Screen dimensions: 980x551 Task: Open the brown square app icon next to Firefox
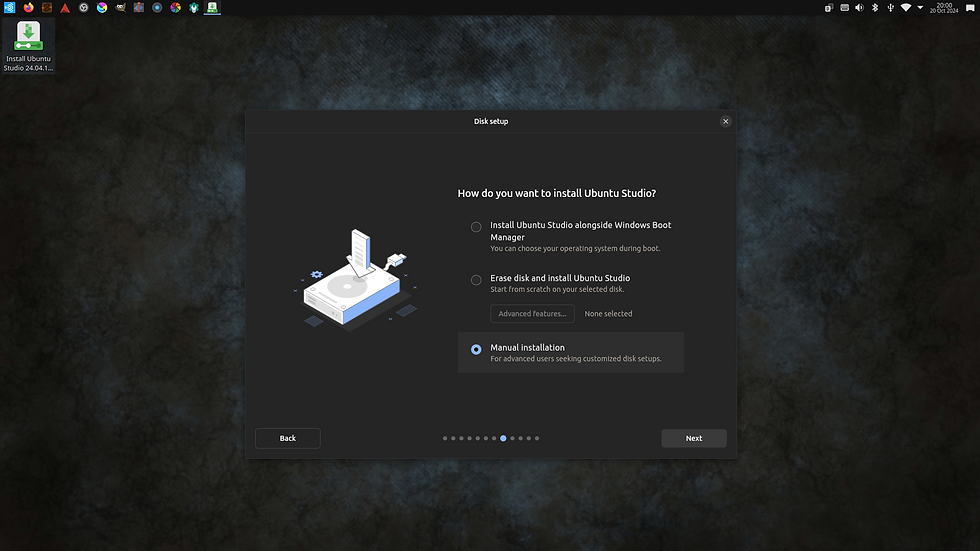click(x=47, y=7)
